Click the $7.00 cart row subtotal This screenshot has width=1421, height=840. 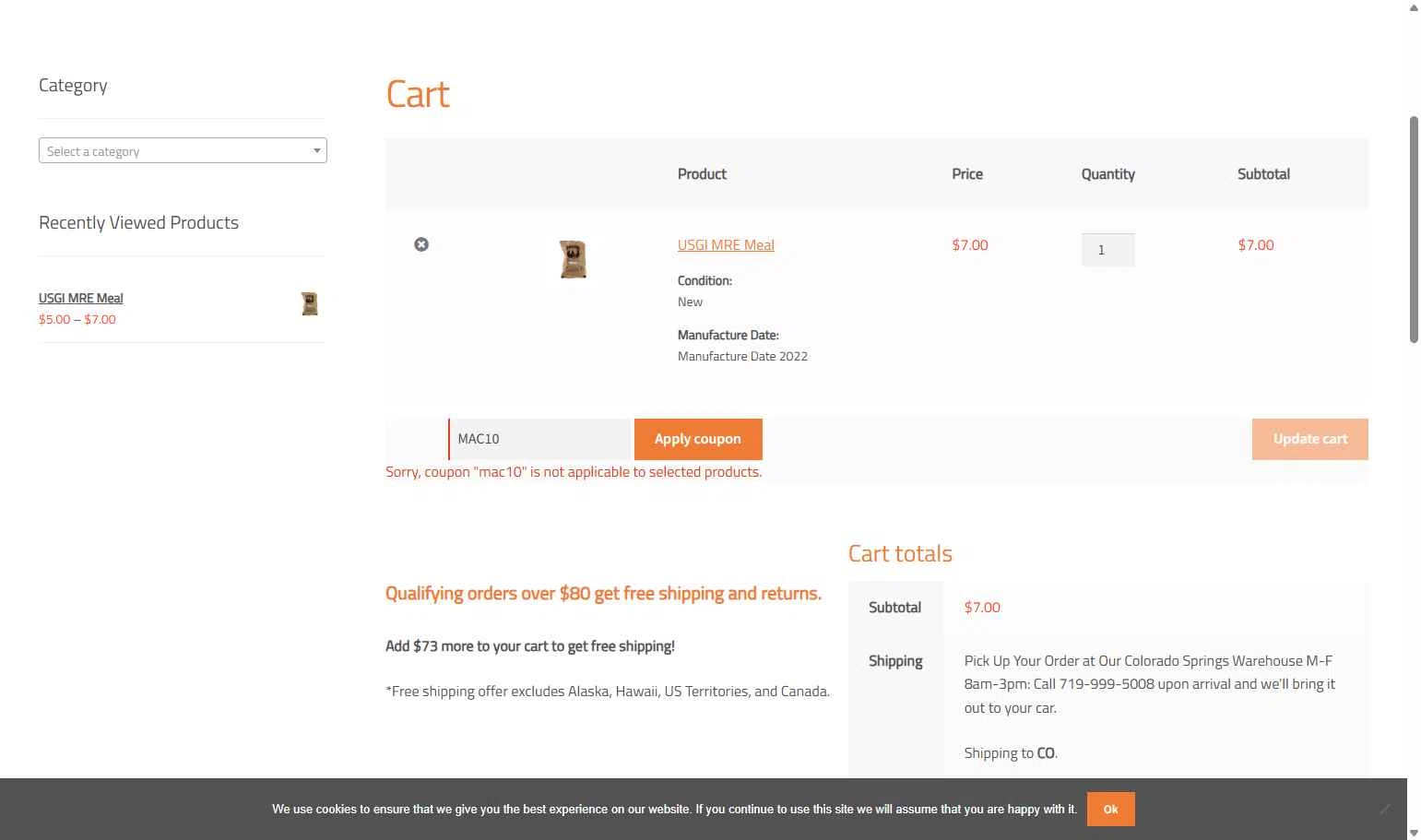click(x=1256, y=244)
